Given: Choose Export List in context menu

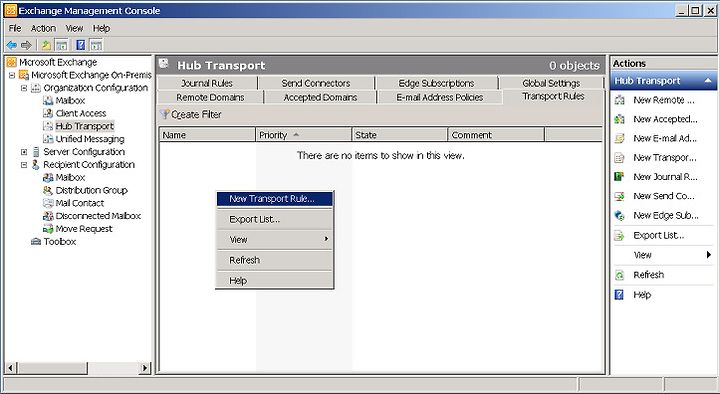Looking at the screenshot, I should click(x=274, y=220).
